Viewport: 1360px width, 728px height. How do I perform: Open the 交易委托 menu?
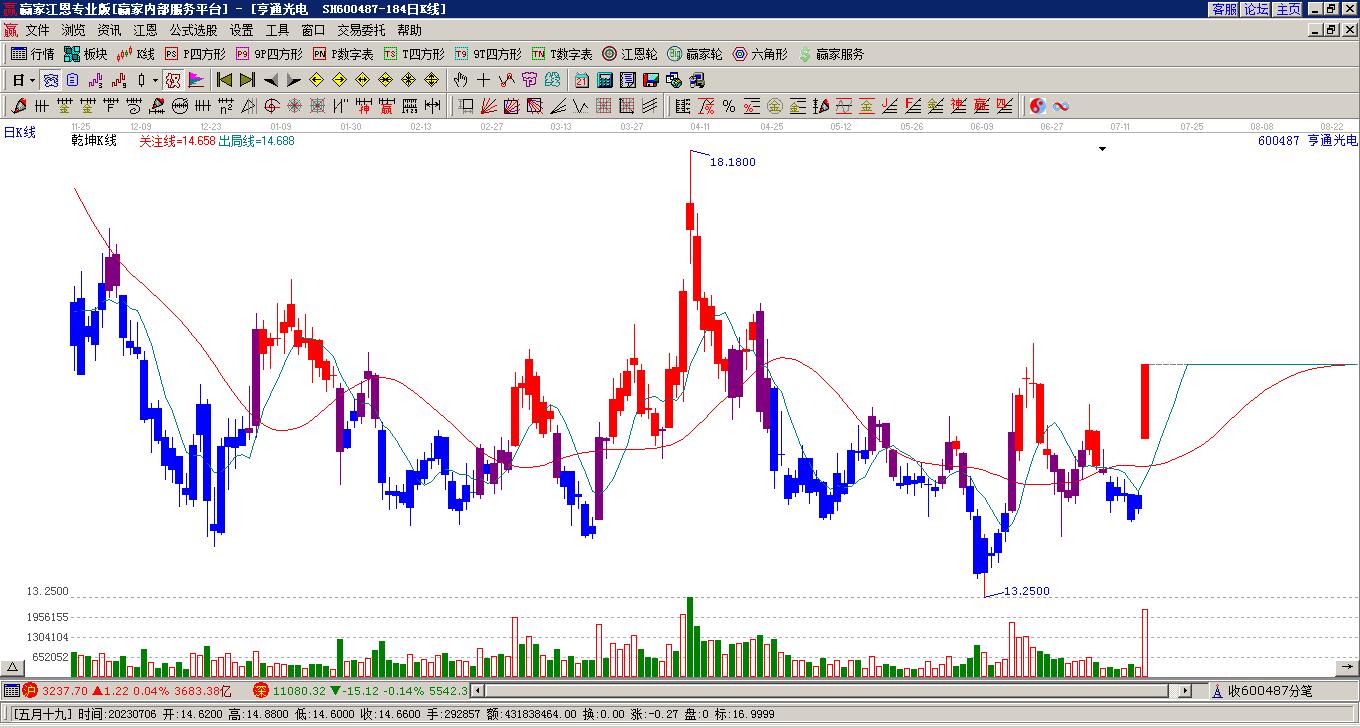point(361,31)
